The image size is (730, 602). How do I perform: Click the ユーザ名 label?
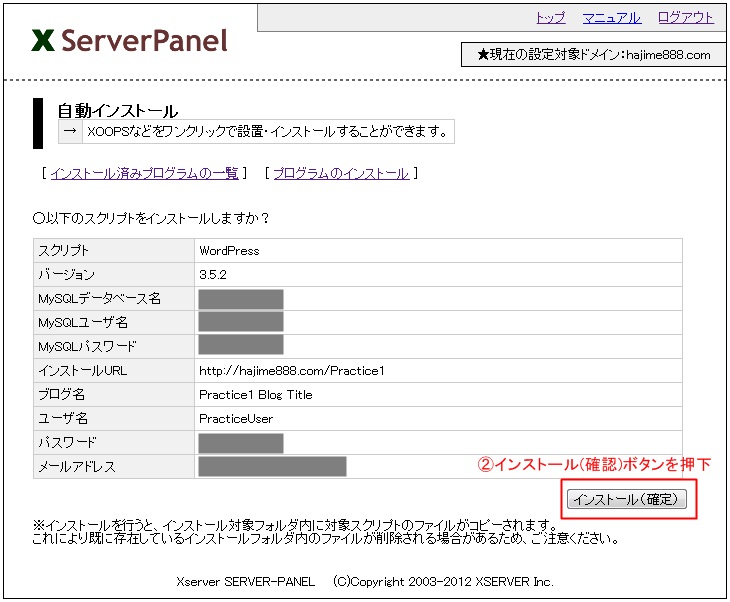pyautogui.click(x=63, y=419)
